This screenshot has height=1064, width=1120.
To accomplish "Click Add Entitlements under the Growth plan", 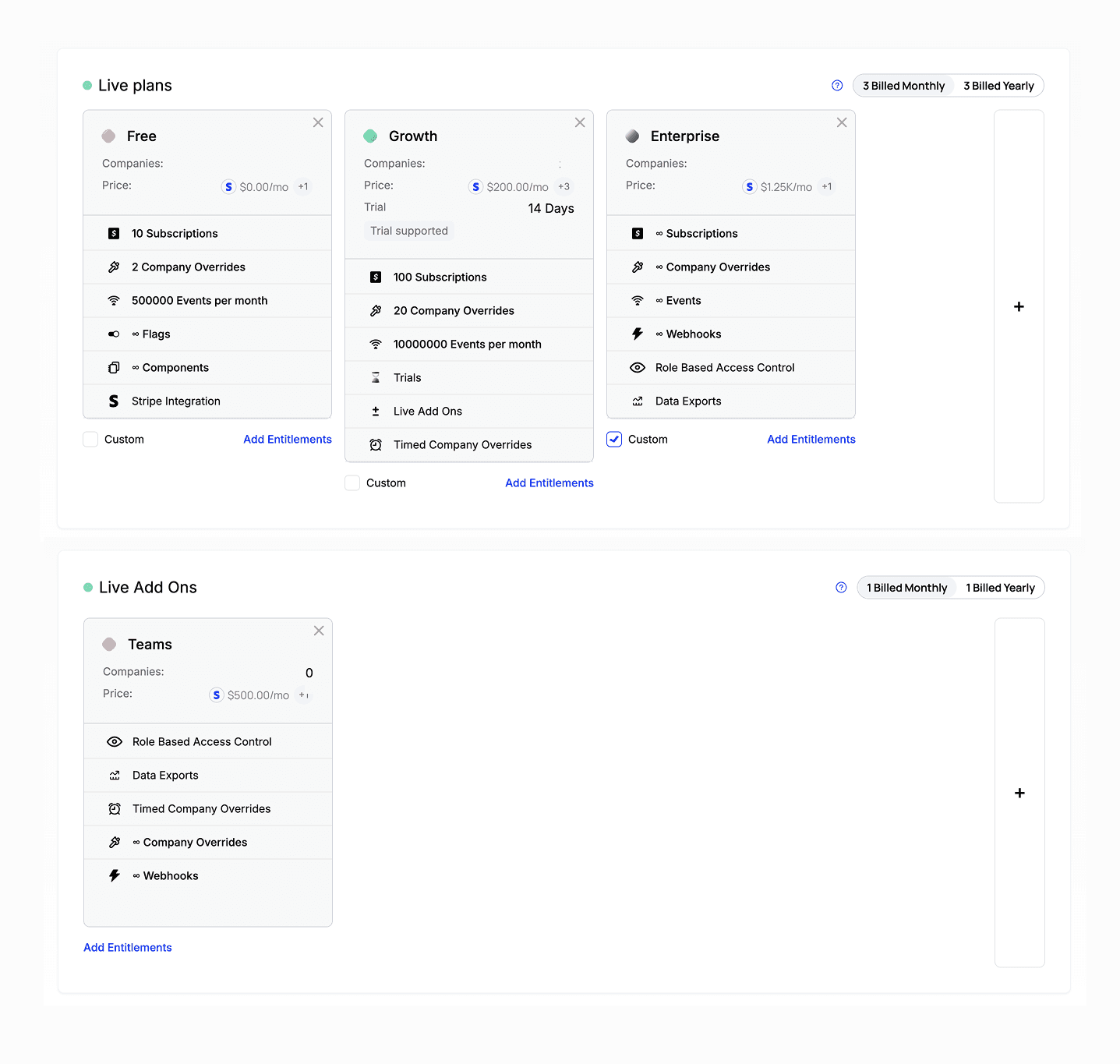I will click(x=549, y=483).
